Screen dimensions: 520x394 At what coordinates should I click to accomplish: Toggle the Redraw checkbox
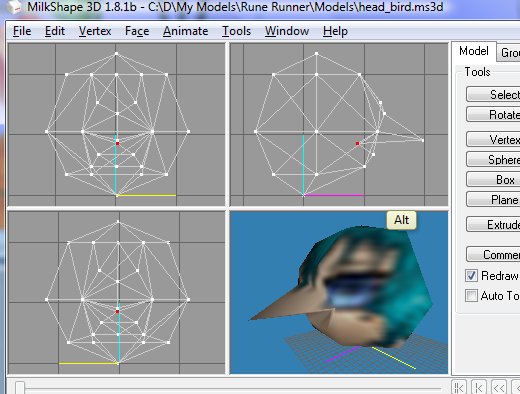coord(471,276)
